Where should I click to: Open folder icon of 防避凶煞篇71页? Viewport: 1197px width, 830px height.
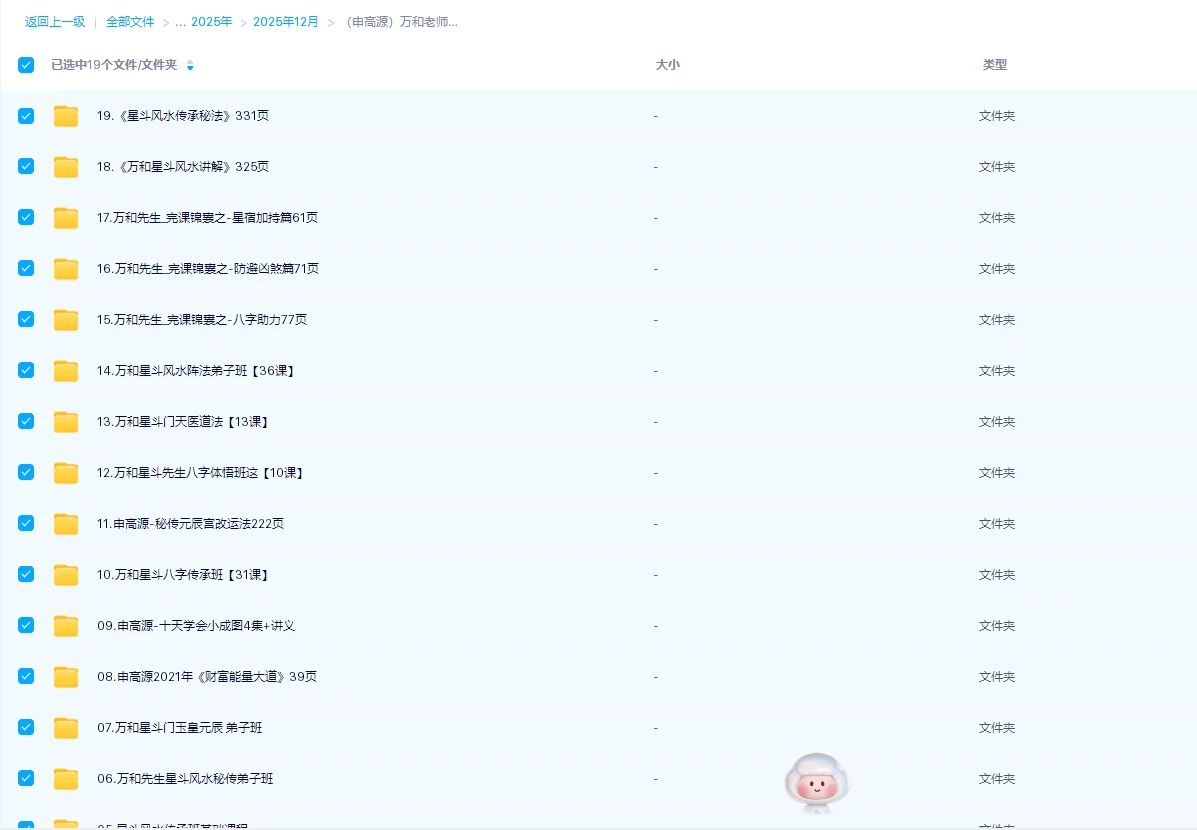tap(65, 268)
